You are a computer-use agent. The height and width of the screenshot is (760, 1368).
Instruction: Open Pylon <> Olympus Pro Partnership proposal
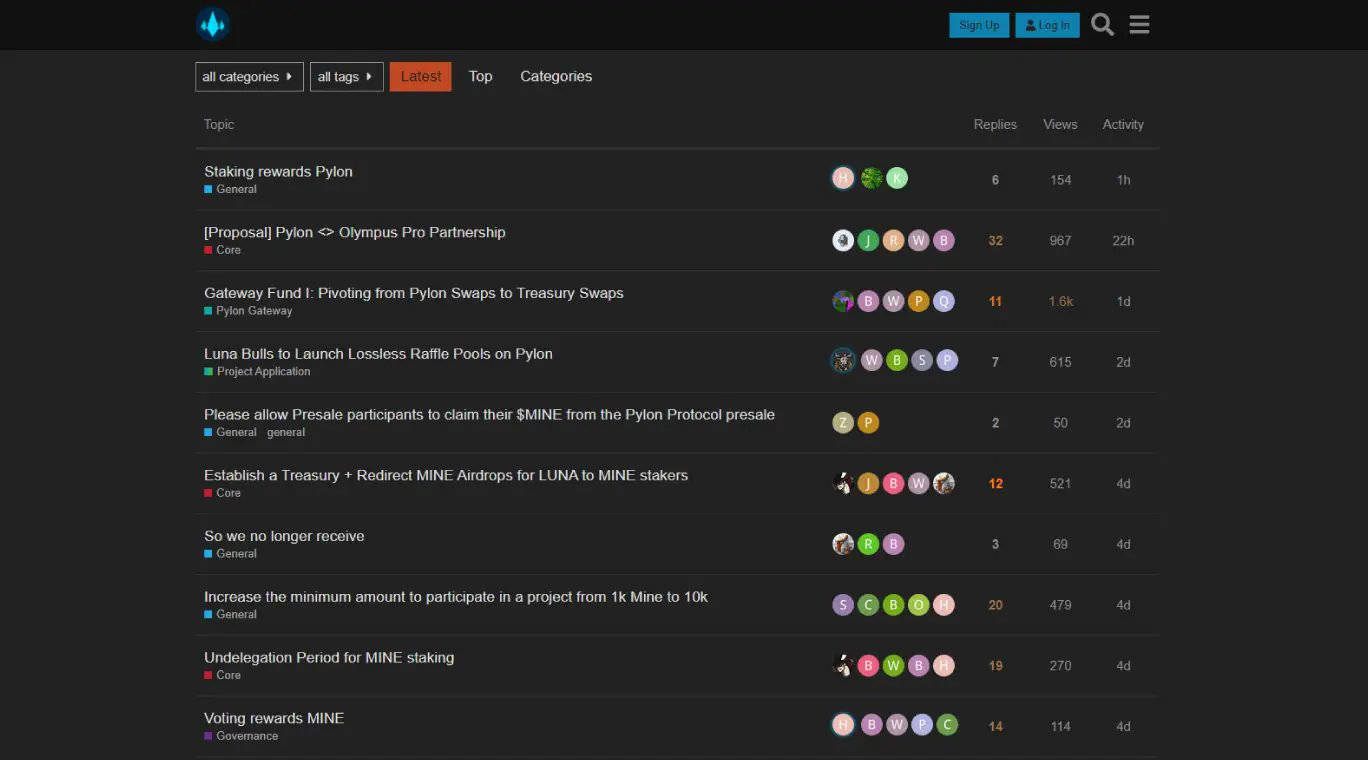tap(355, 232)
